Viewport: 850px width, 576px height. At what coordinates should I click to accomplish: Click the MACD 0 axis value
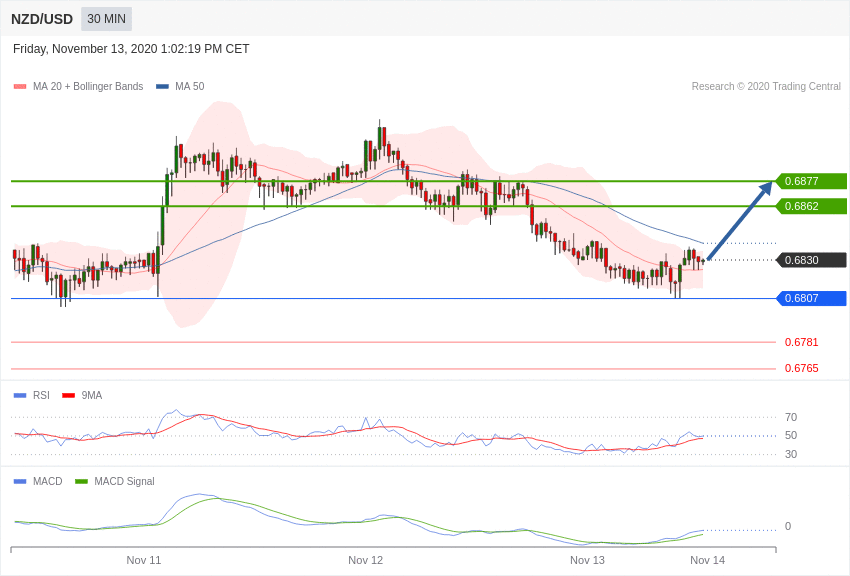tap(788, 526)
